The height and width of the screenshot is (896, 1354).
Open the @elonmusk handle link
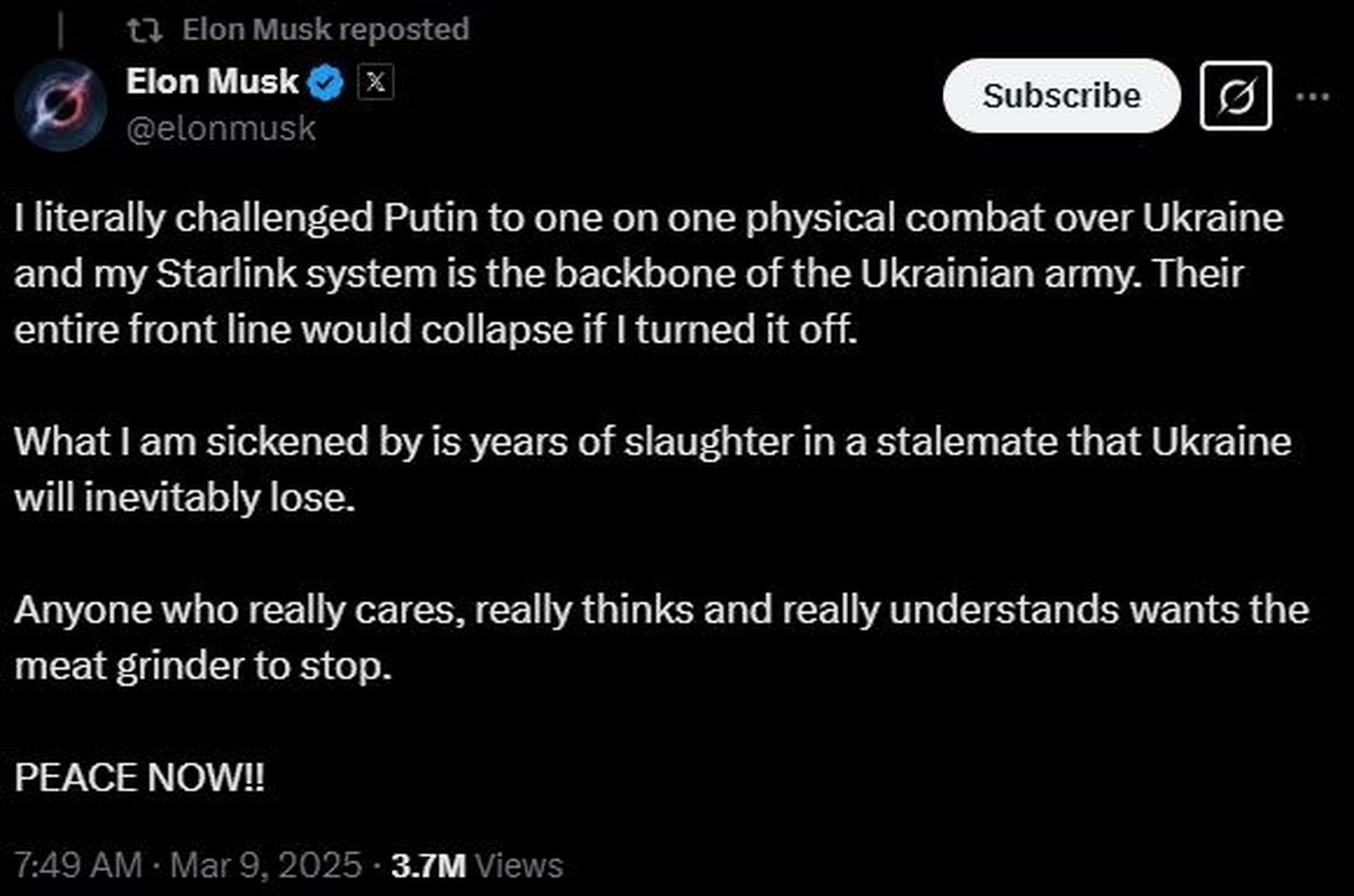click(221, 129)
